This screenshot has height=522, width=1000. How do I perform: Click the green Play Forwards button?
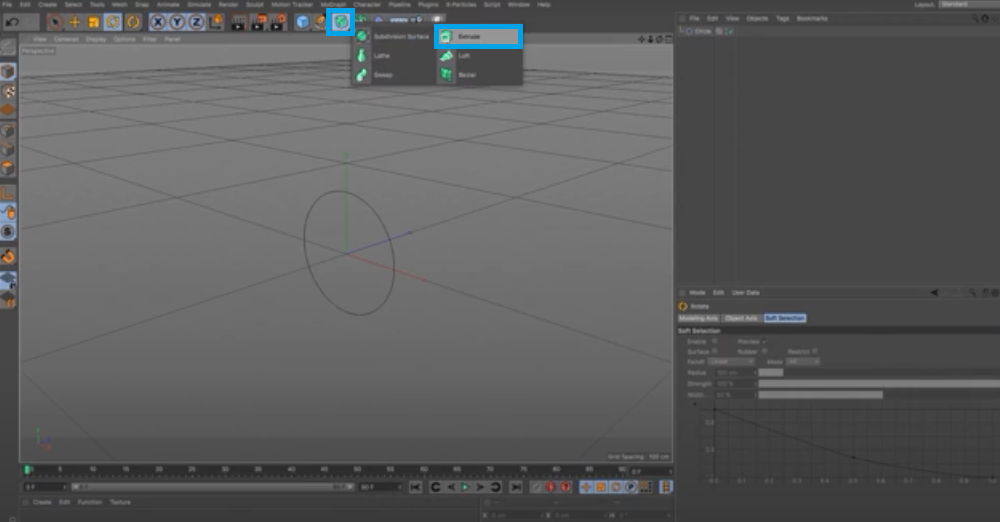tap(466, 488)
